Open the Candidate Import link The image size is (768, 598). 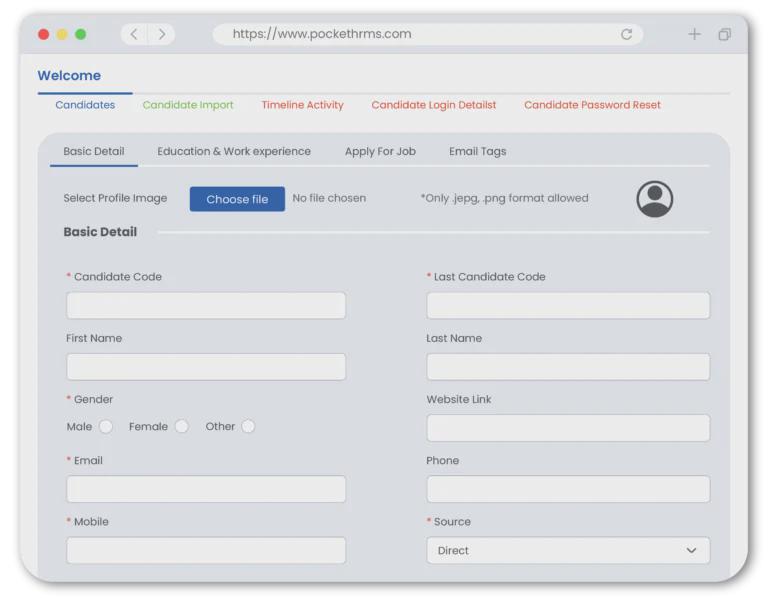point(188,105)
